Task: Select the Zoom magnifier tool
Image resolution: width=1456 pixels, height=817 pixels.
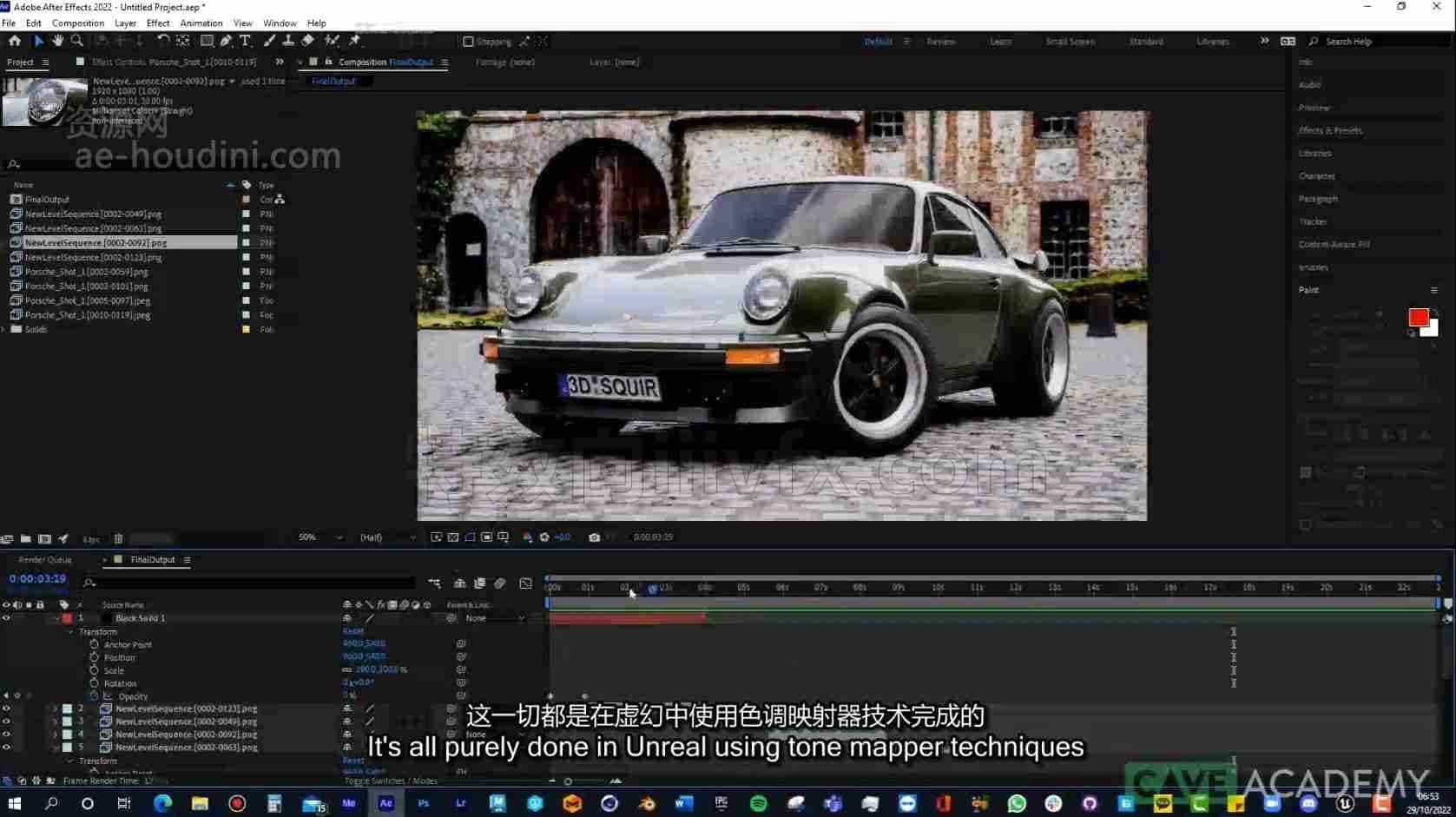Action: [x=77, y=41]
